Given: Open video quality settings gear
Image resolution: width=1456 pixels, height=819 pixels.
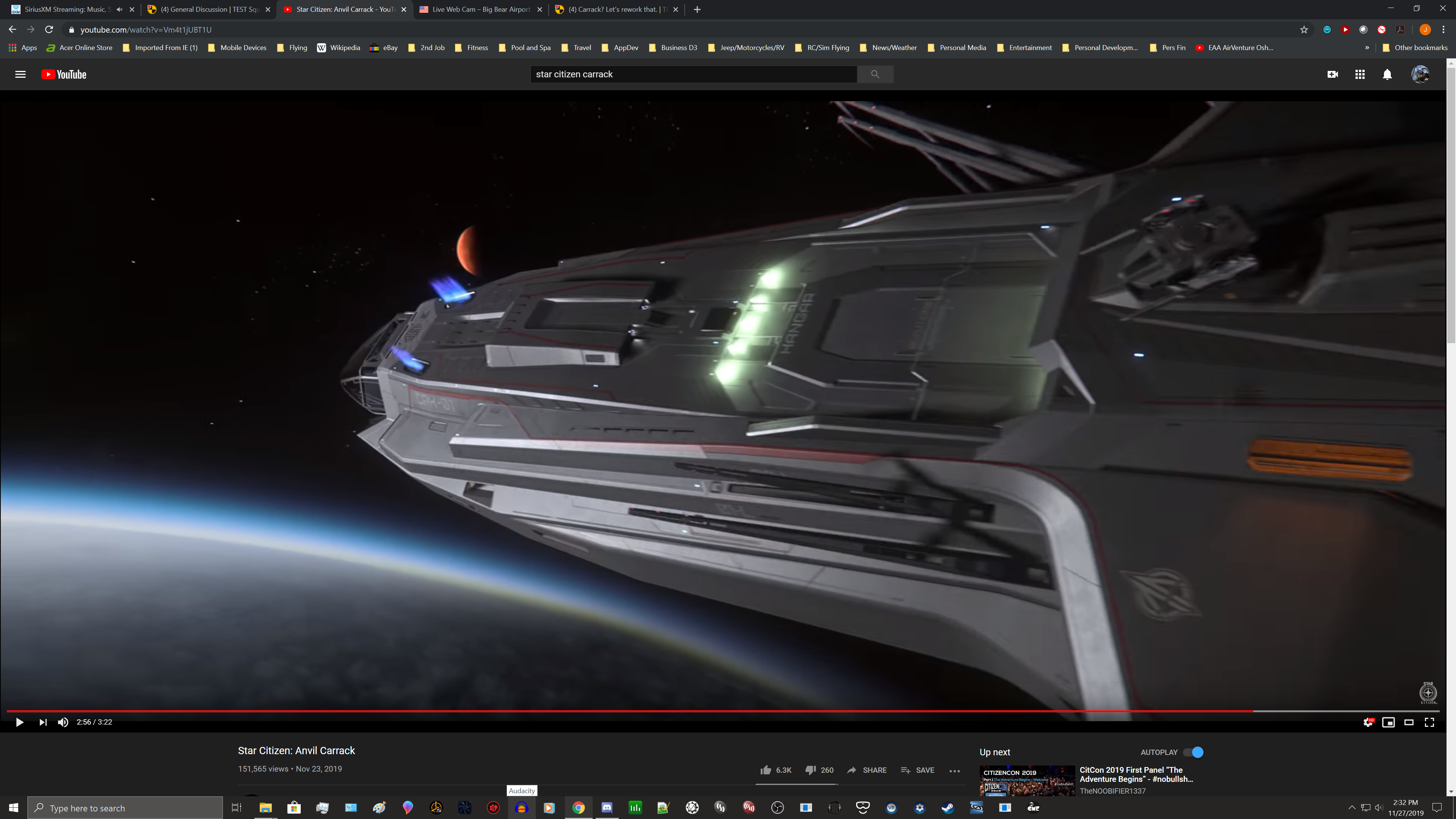Looking at the screenshot, I should (x=1368, y=722).
